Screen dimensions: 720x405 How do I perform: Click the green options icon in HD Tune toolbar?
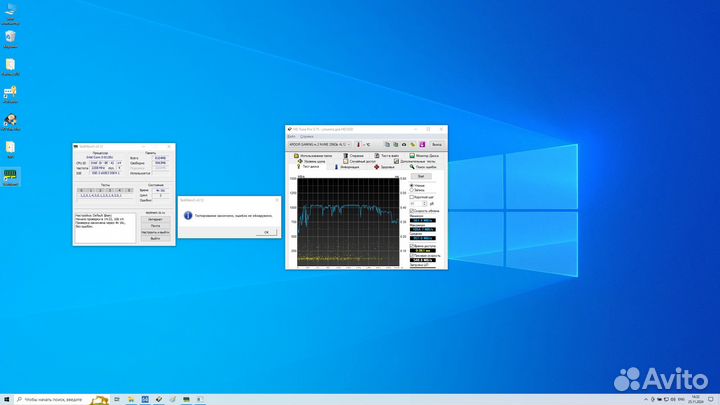click(x=413, y=145)
